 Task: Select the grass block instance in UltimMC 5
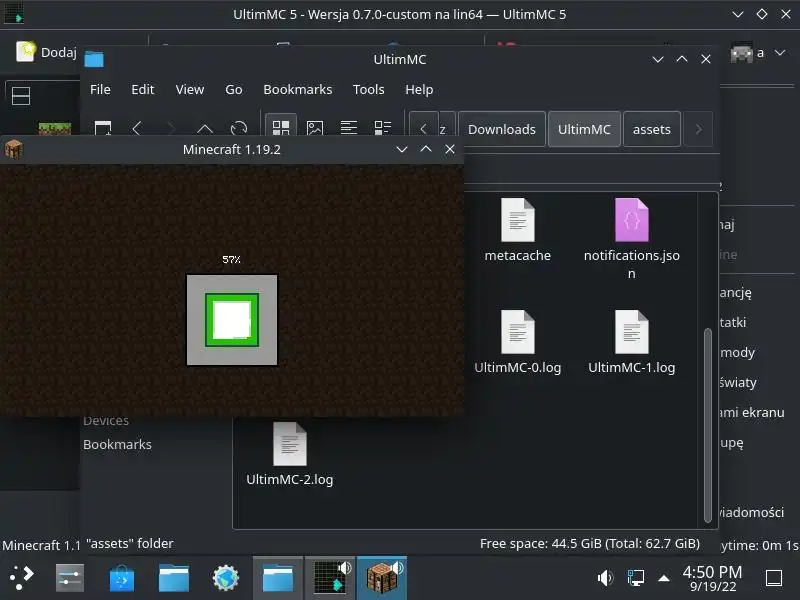pyautogui.click(x=55, y=128)
